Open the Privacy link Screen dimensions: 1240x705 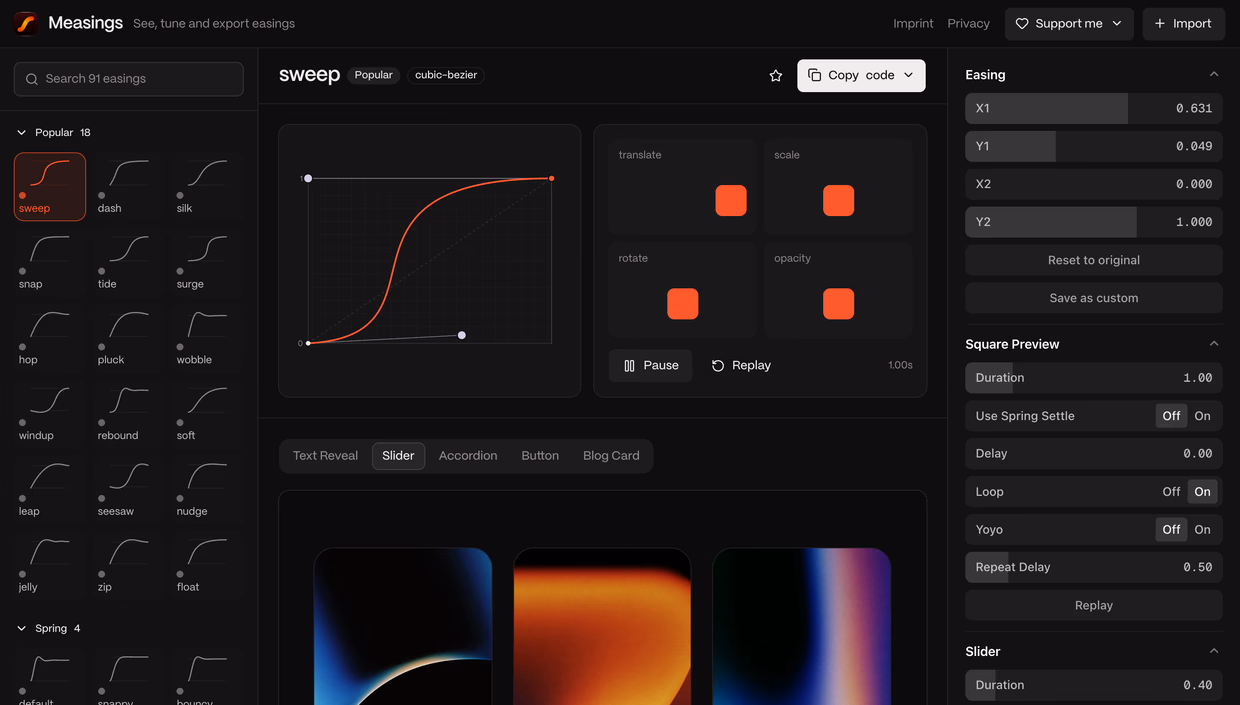point(968,23)
